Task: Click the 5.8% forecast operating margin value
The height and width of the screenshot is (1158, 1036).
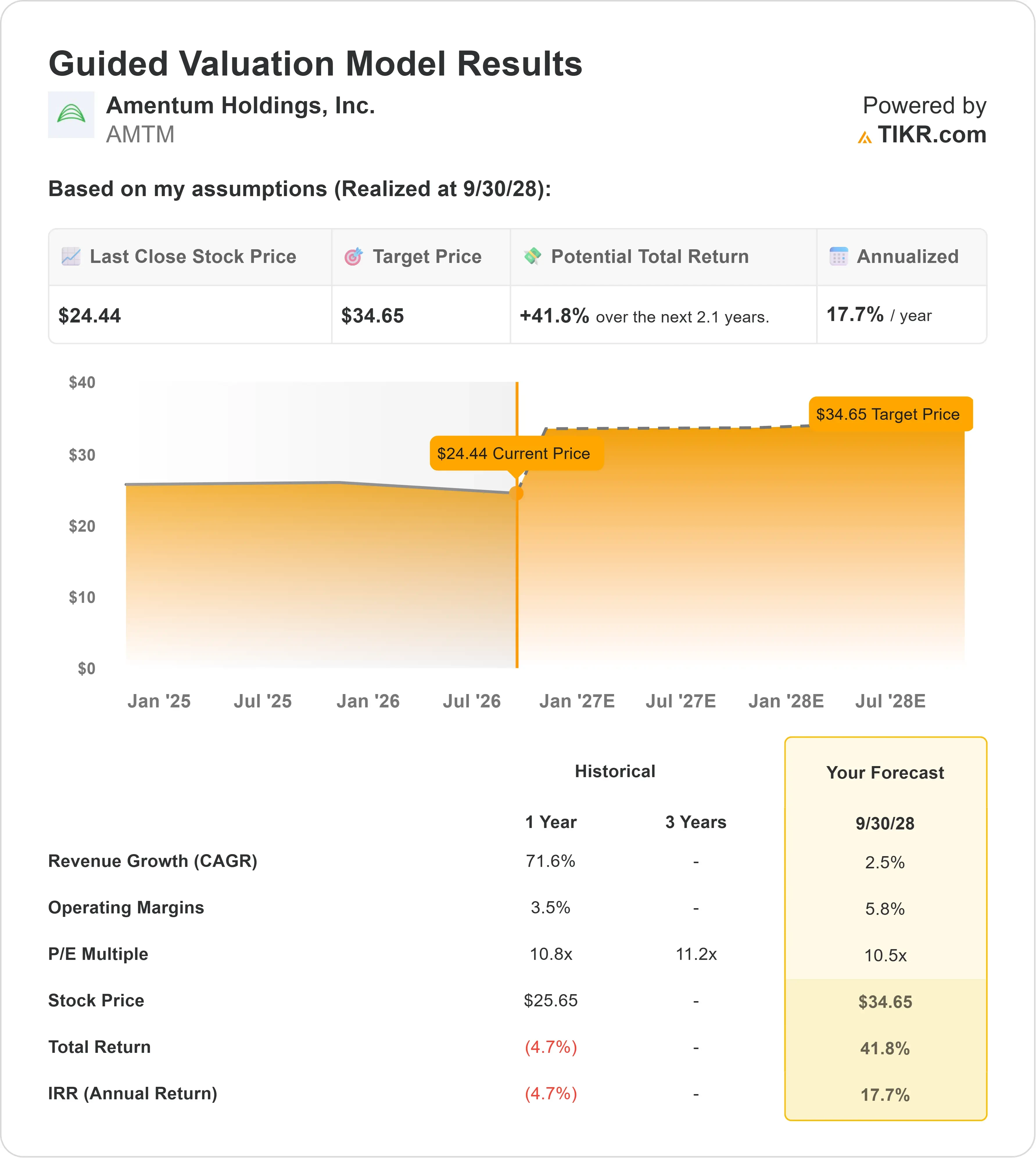Action: click(885, 909)
